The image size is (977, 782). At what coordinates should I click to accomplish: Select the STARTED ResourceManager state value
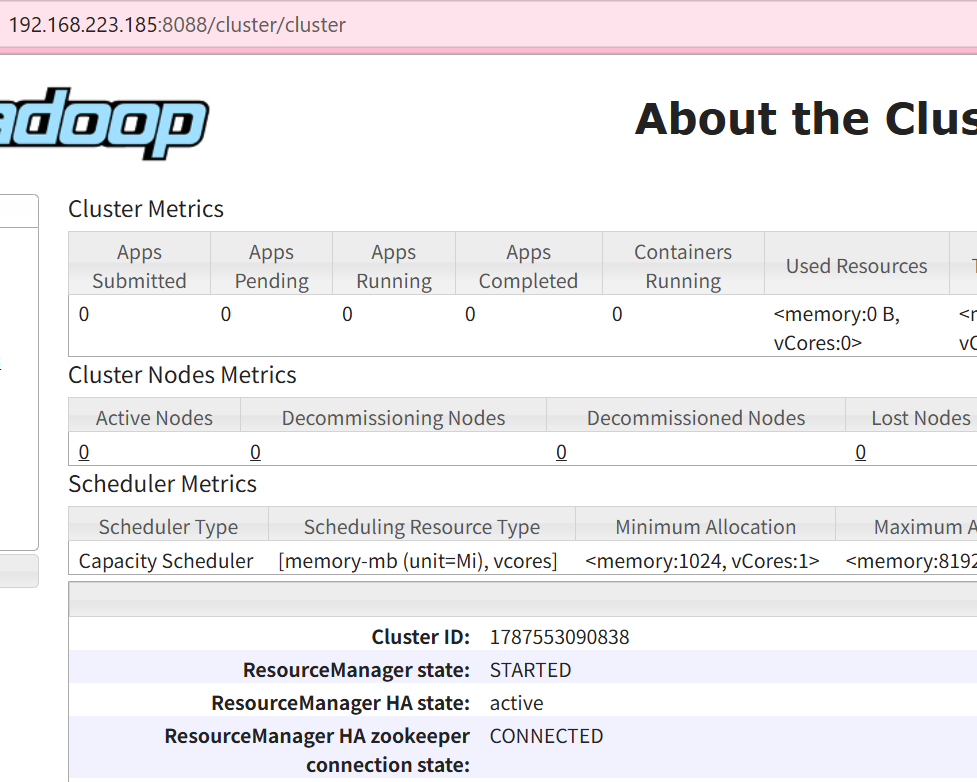point(530,670)
